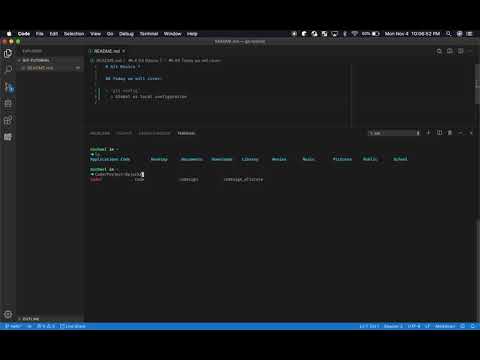Viewport: 480px width, 360px height.
Task: Open the terminal shell selector dropdown
Action: (394, 133)
